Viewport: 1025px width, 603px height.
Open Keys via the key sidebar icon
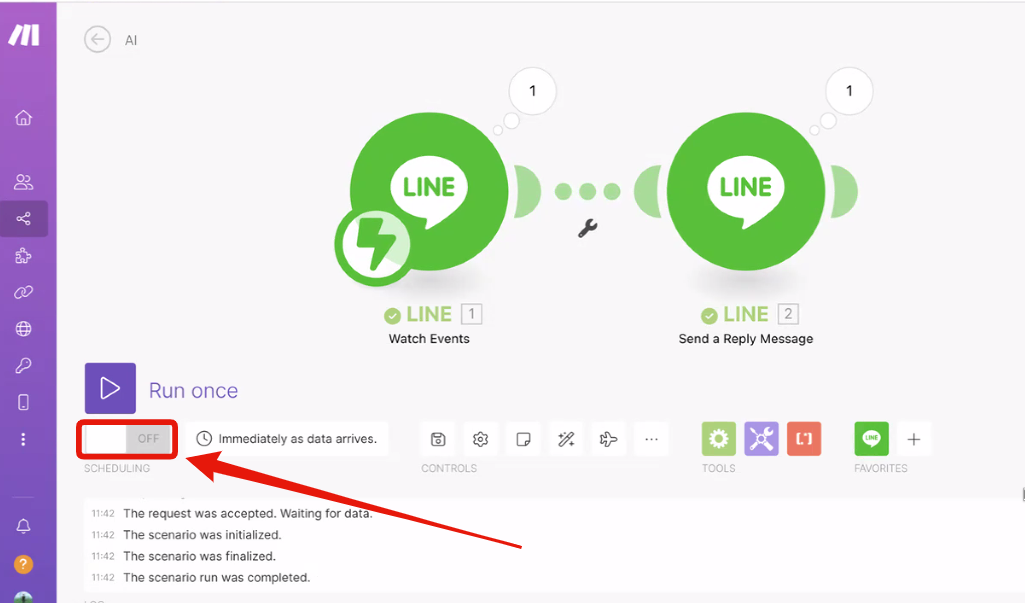[24, 366]
